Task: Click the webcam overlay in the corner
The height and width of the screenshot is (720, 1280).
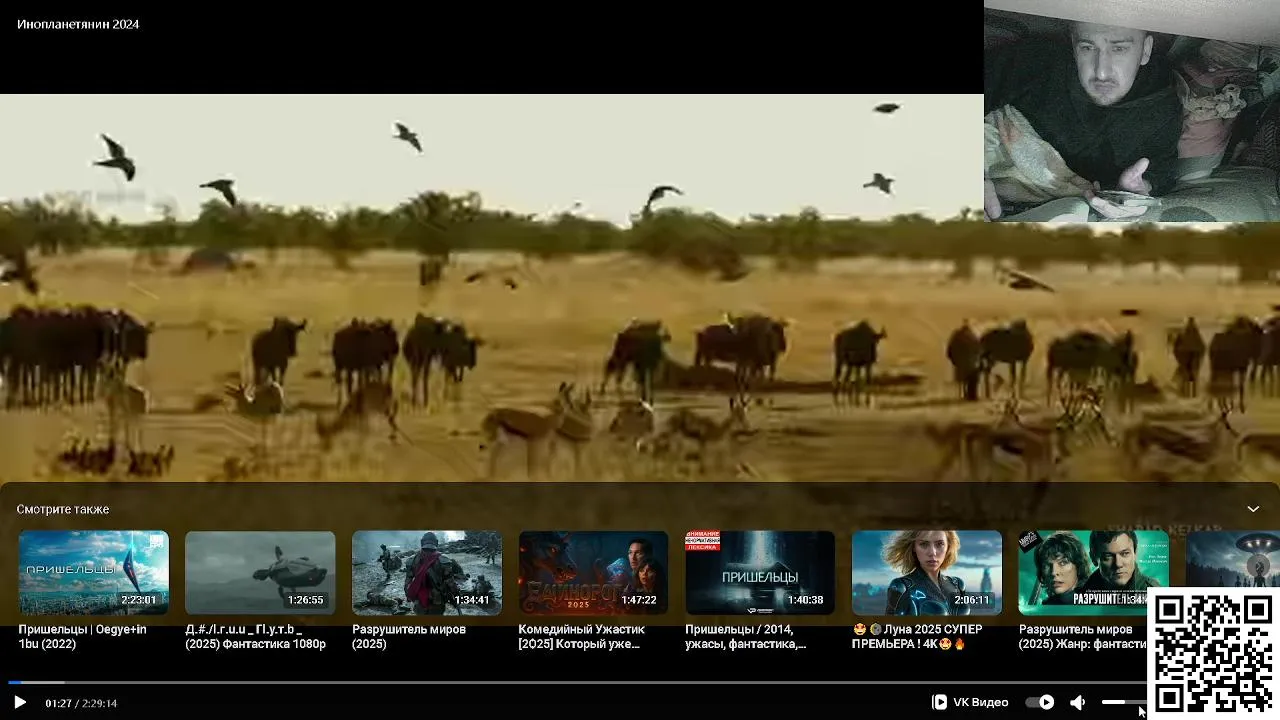Action: click(1132, 111)
